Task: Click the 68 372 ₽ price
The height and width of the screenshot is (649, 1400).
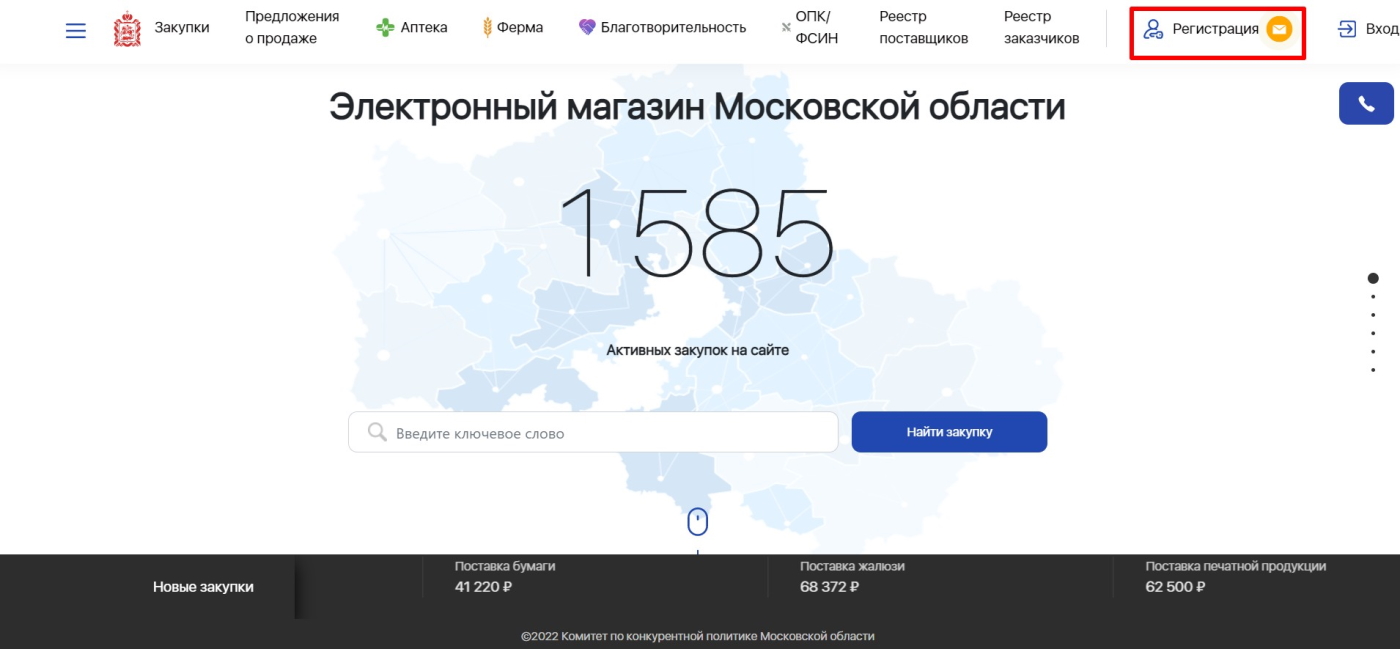Action: pos(829,587)
